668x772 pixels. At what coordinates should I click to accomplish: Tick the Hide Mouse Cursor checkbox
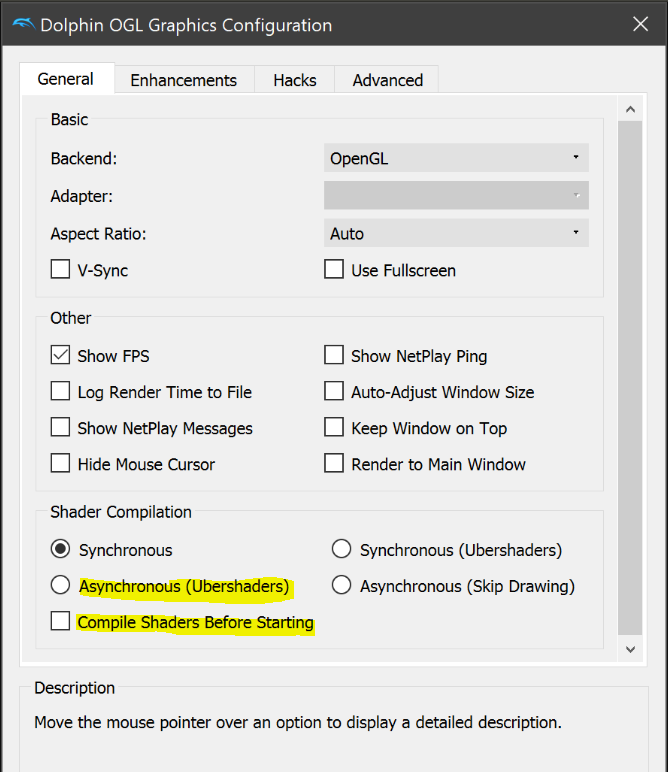click(61, 464)
